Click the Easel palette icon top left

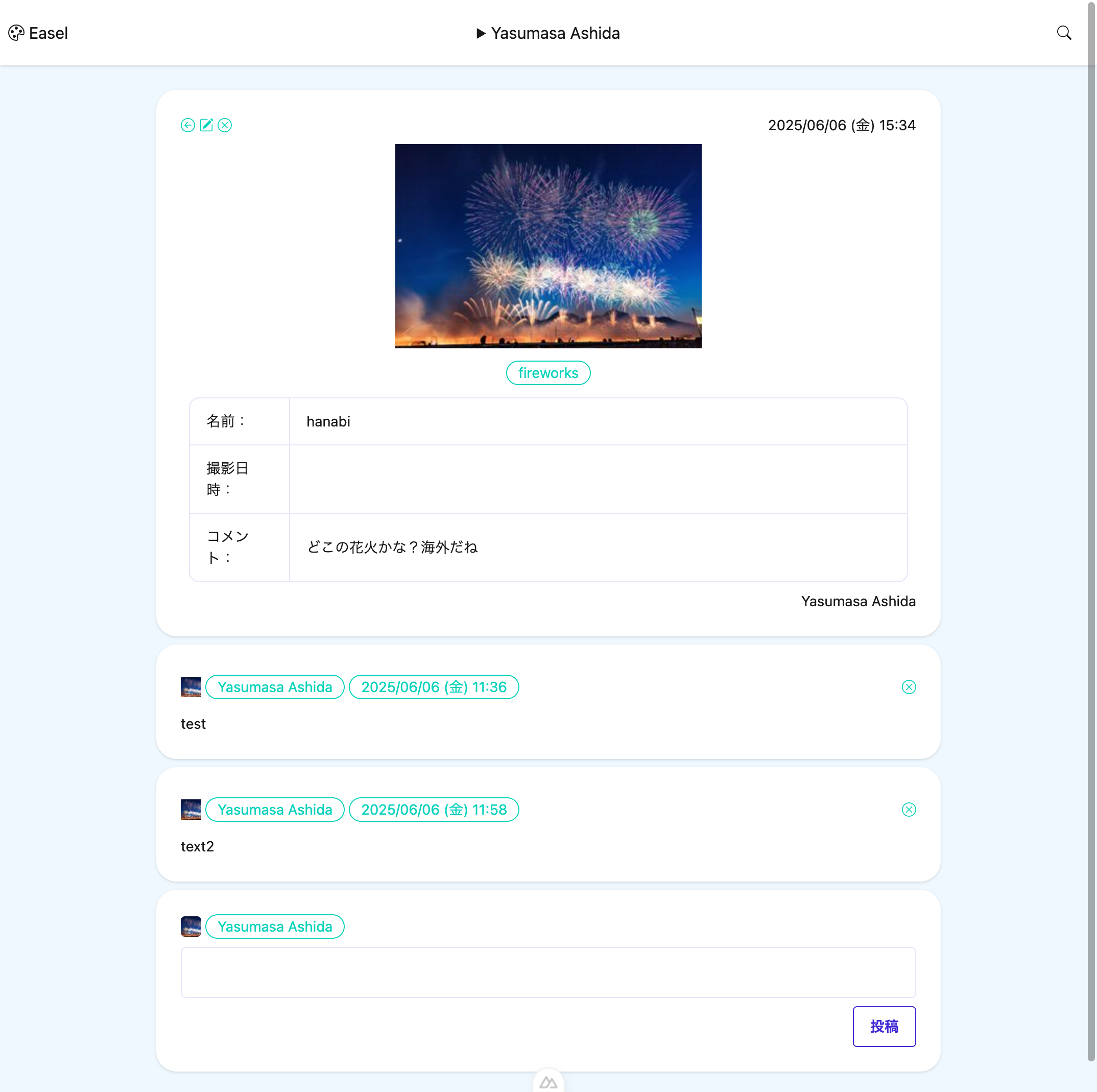[15, 32]
